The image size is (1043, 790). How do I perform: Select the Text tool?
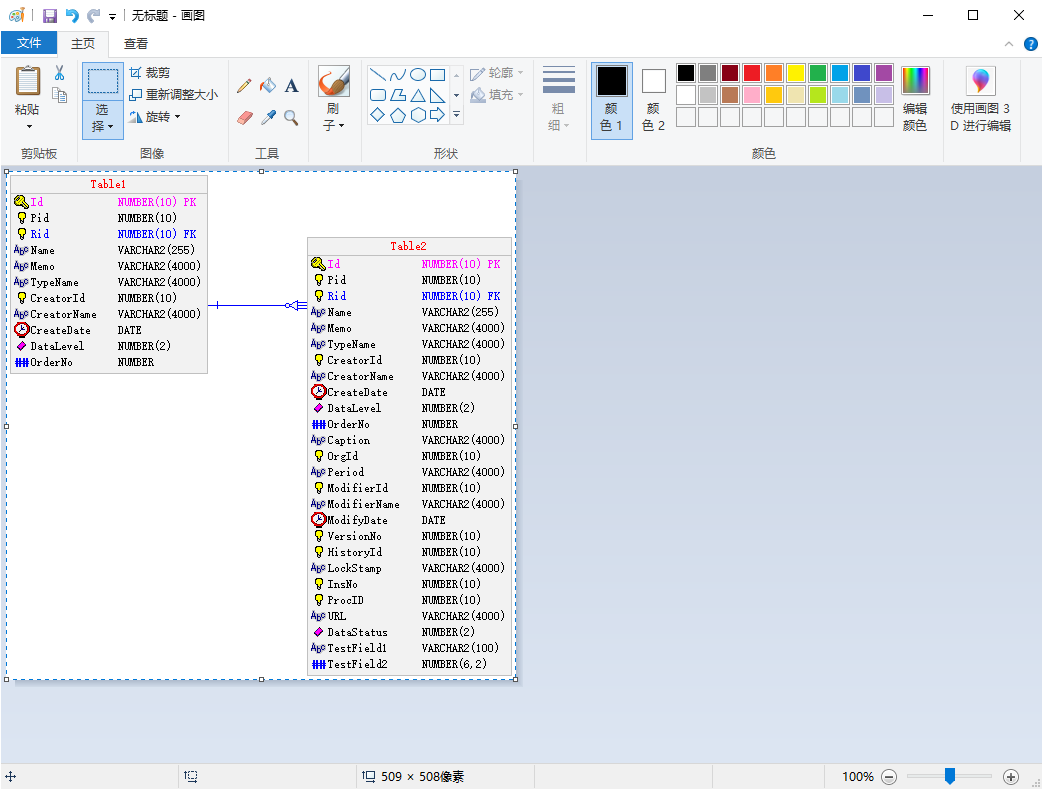[x=291, y=86]
